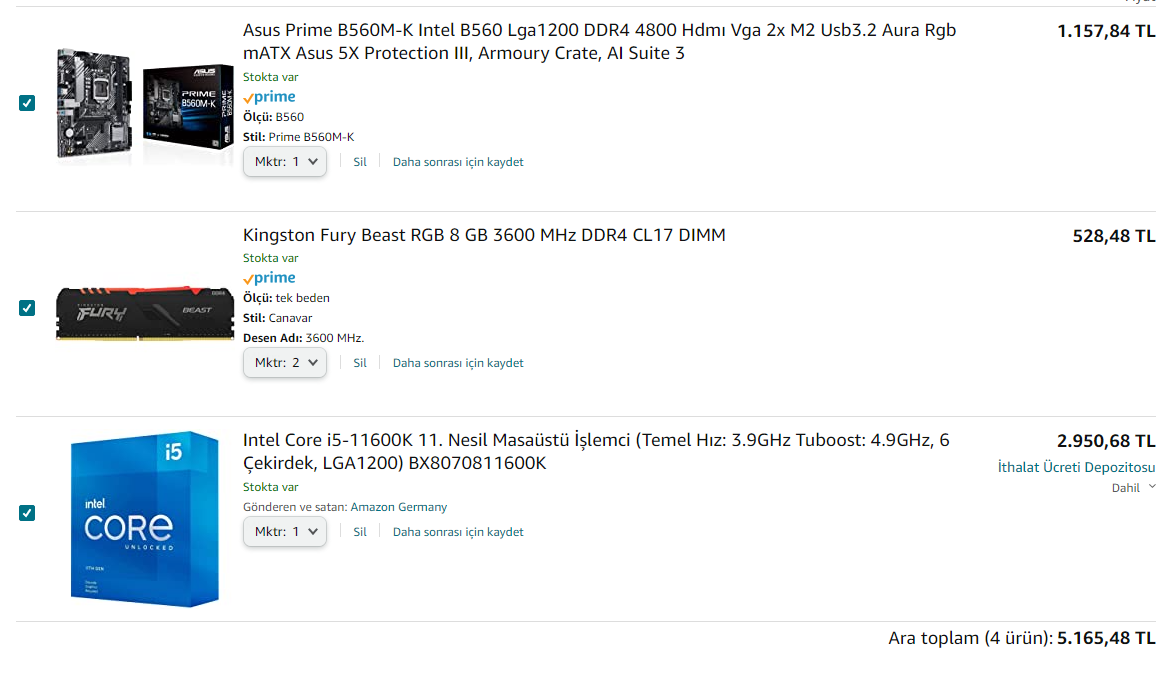Uncheck the Kingston Fury Beast item checkbox

click(27, 308)
